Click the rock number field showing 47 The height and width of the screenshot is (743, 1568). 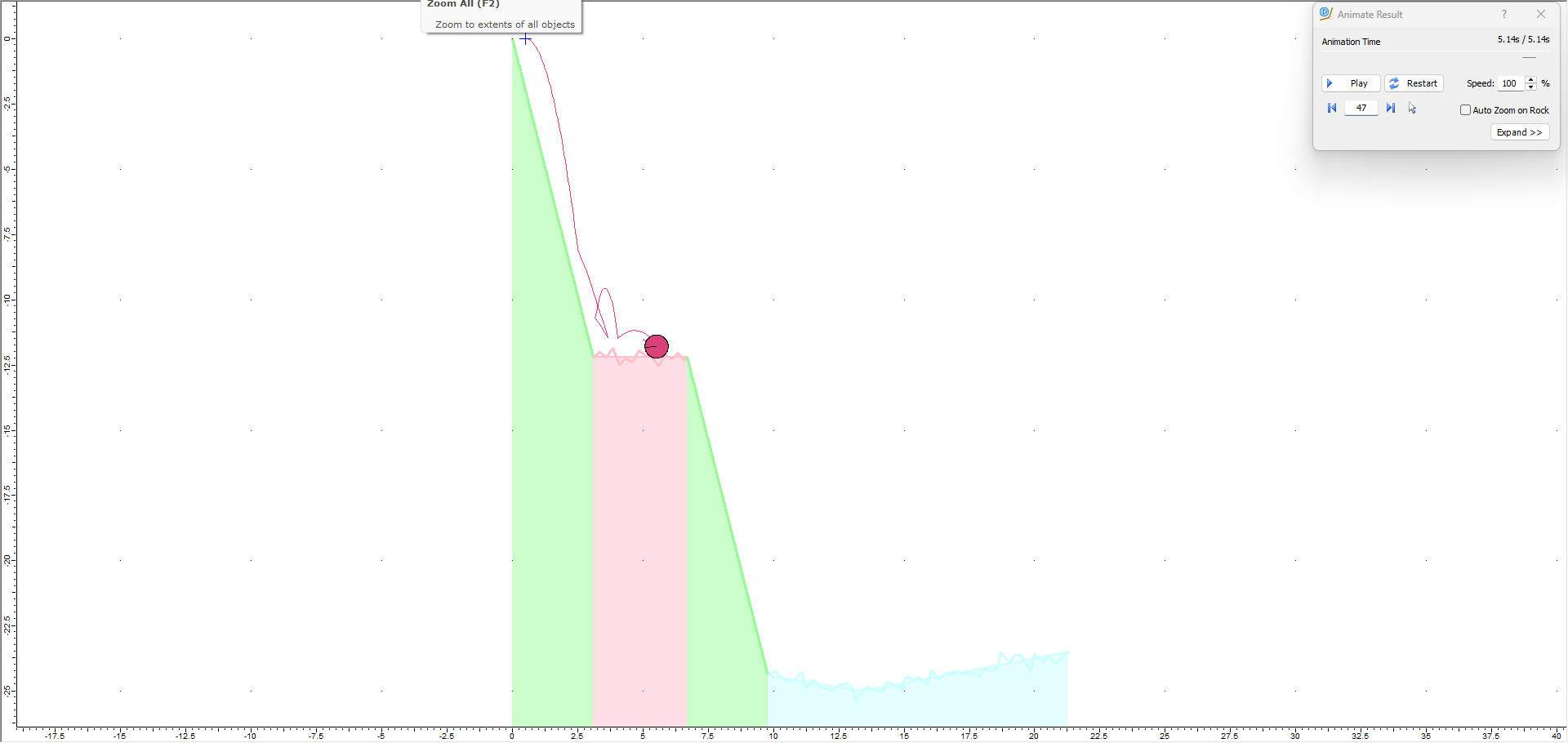point(1361,109)
